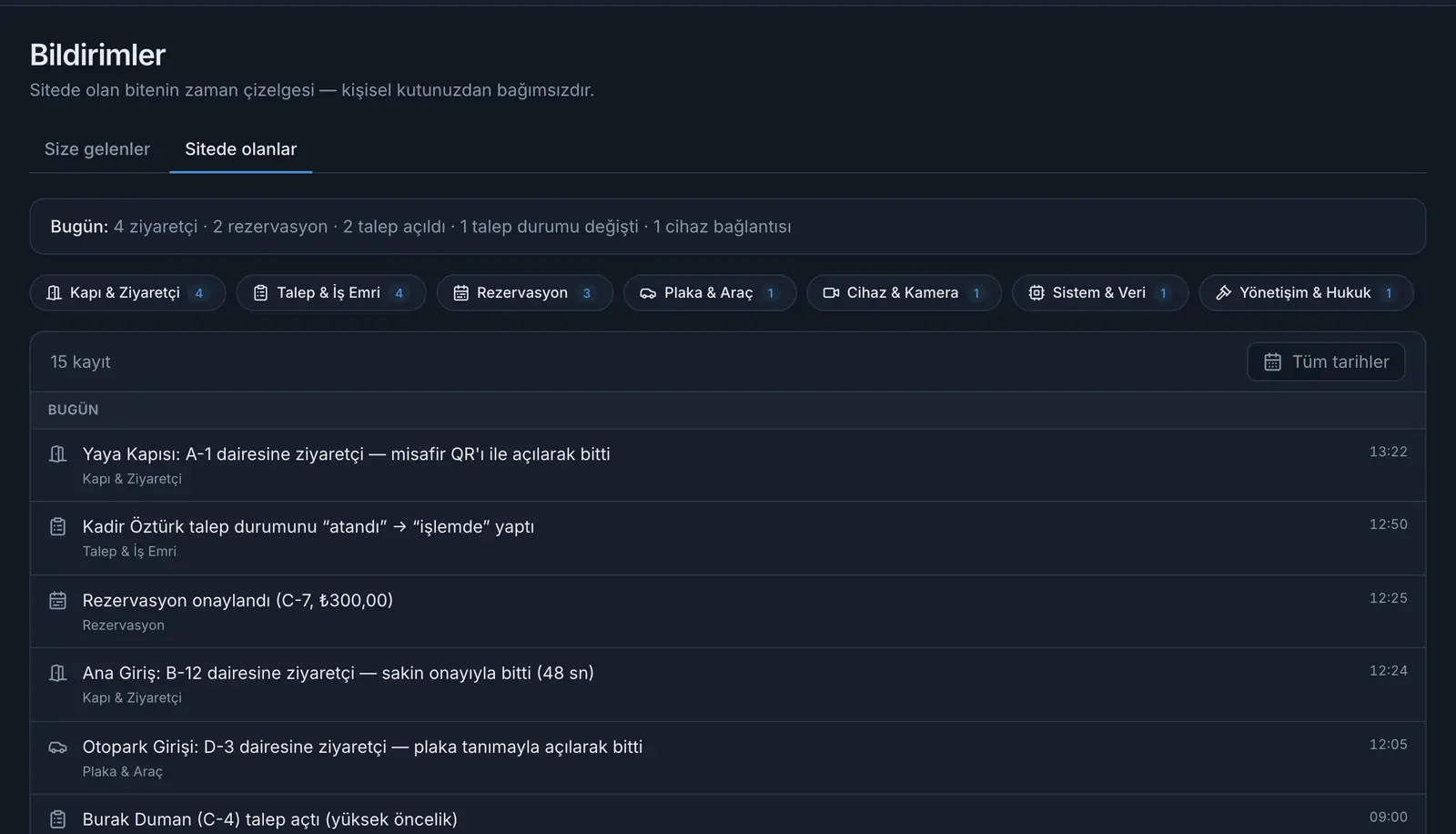Image resolution: width=1456 pixels, height=834 pixels.
Task: Click the calendar icon in Rezervasyon chip
Action: [x=460, y=293]
